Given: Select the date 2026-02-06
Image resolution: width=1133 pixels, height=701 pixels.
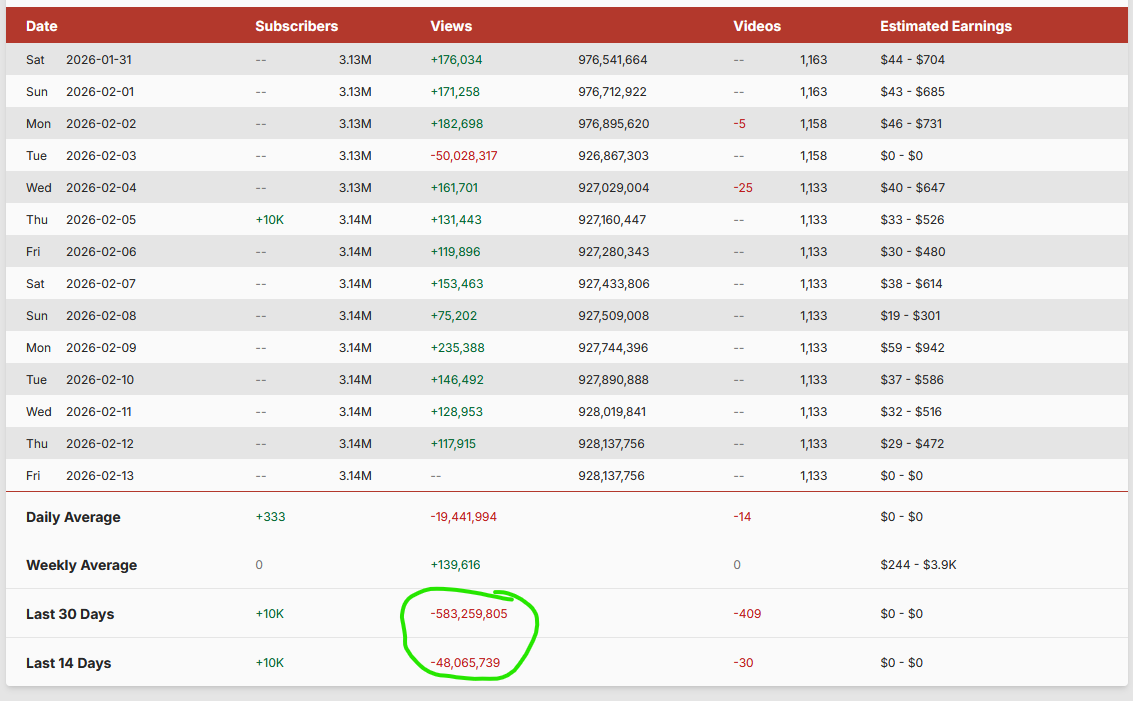Looking at the screenshot, I should pyautogui.click(x=101, y=251).
